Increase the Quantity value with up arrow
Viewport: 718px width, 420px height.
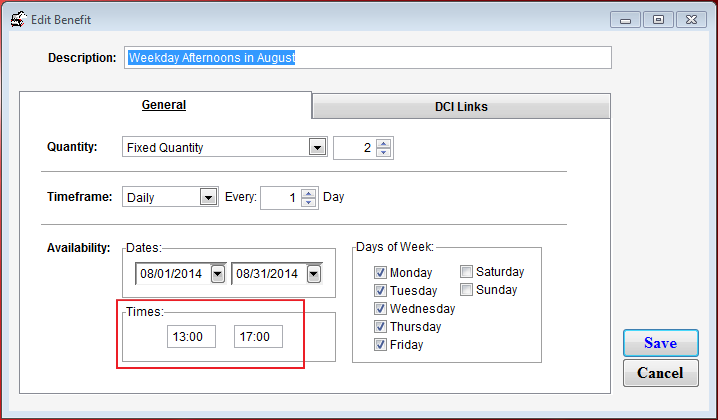pos(385,142)
